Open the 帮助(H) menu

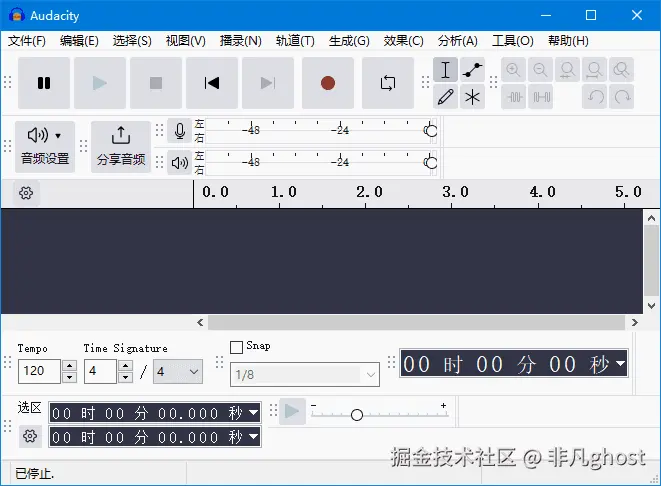pyautogui.click(x=568, y=41)
